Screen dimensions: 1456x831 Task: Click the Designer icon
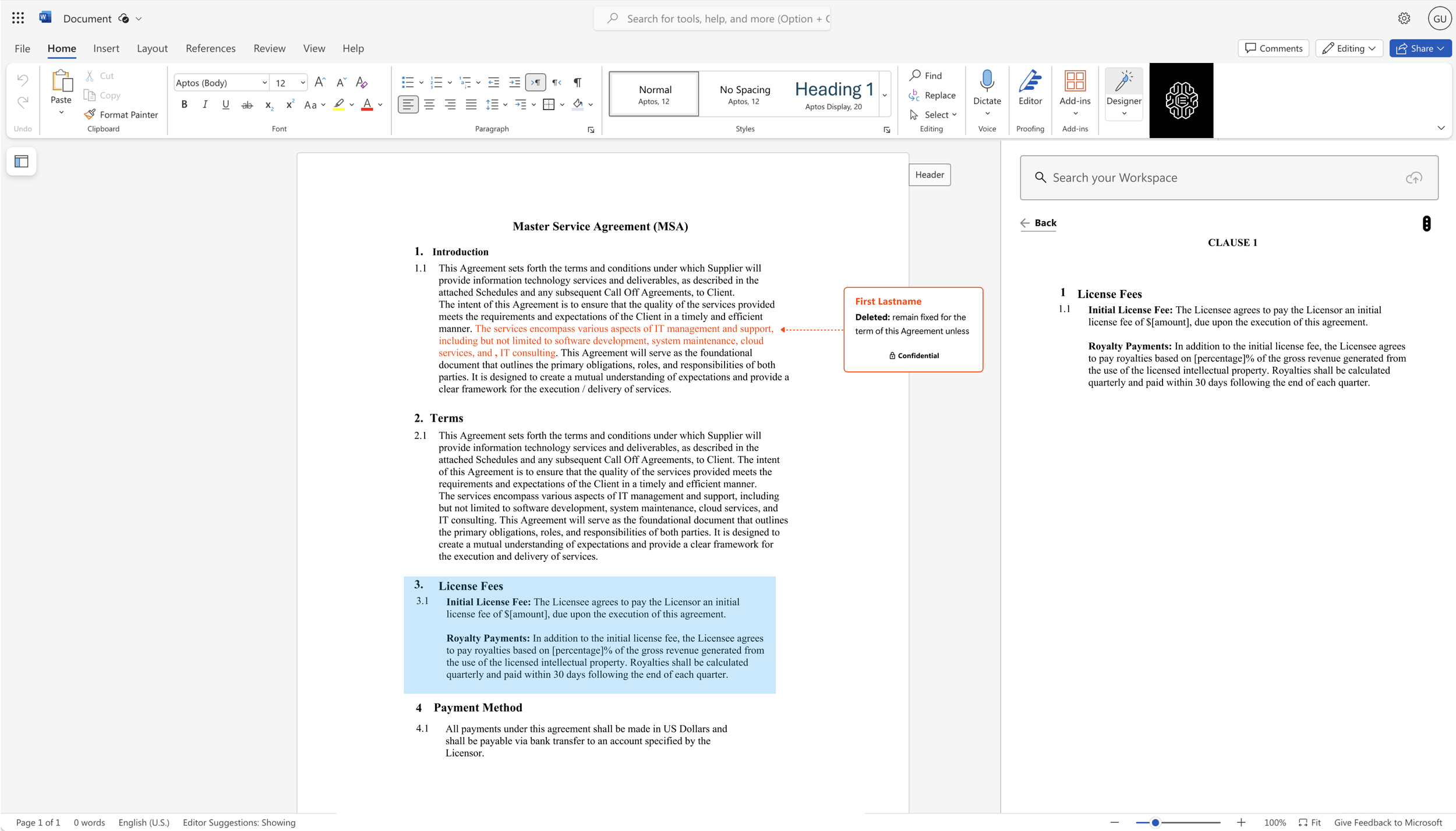1123,82
